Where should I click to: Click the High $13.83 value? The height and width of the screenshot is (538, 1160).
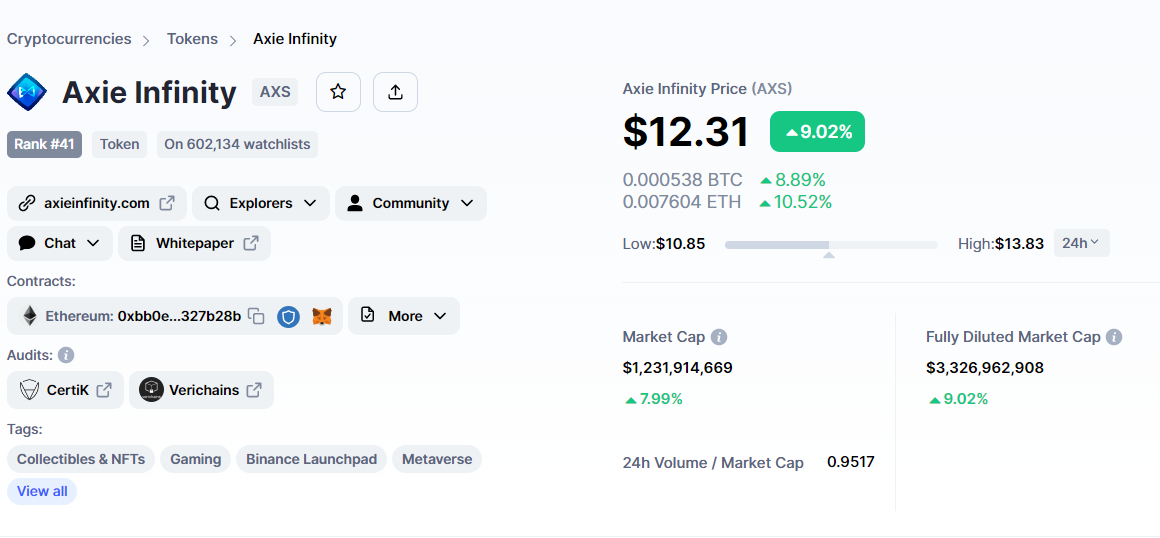coord(1019,243)
